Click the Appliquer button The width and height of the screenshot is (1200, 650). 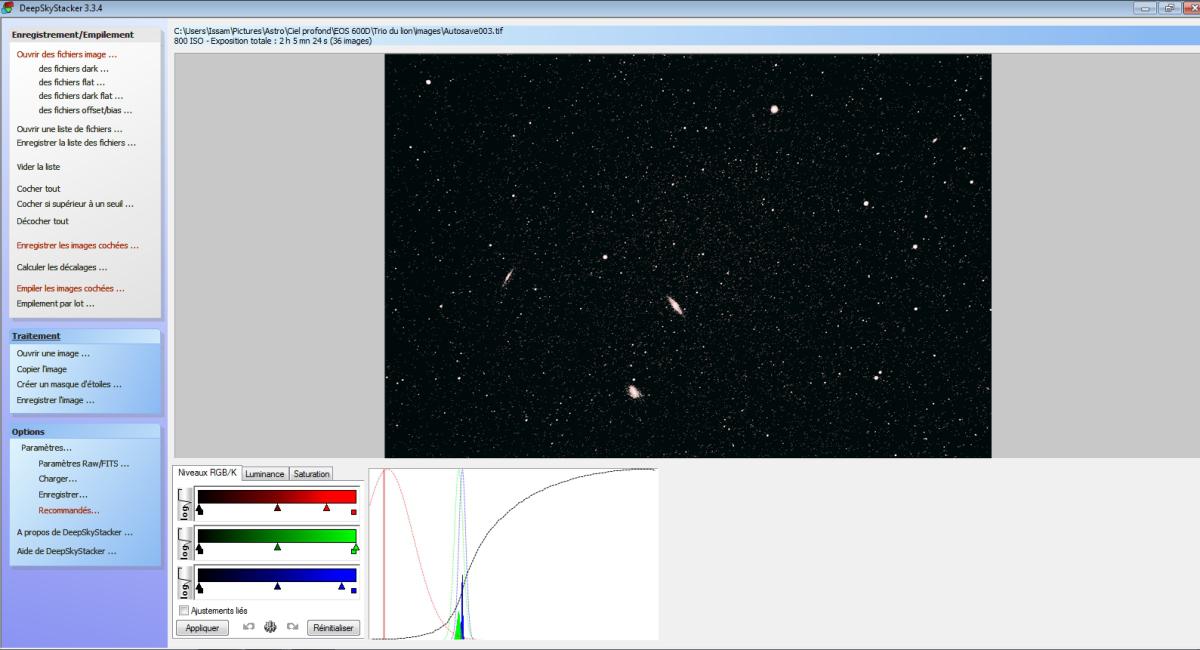202,628
